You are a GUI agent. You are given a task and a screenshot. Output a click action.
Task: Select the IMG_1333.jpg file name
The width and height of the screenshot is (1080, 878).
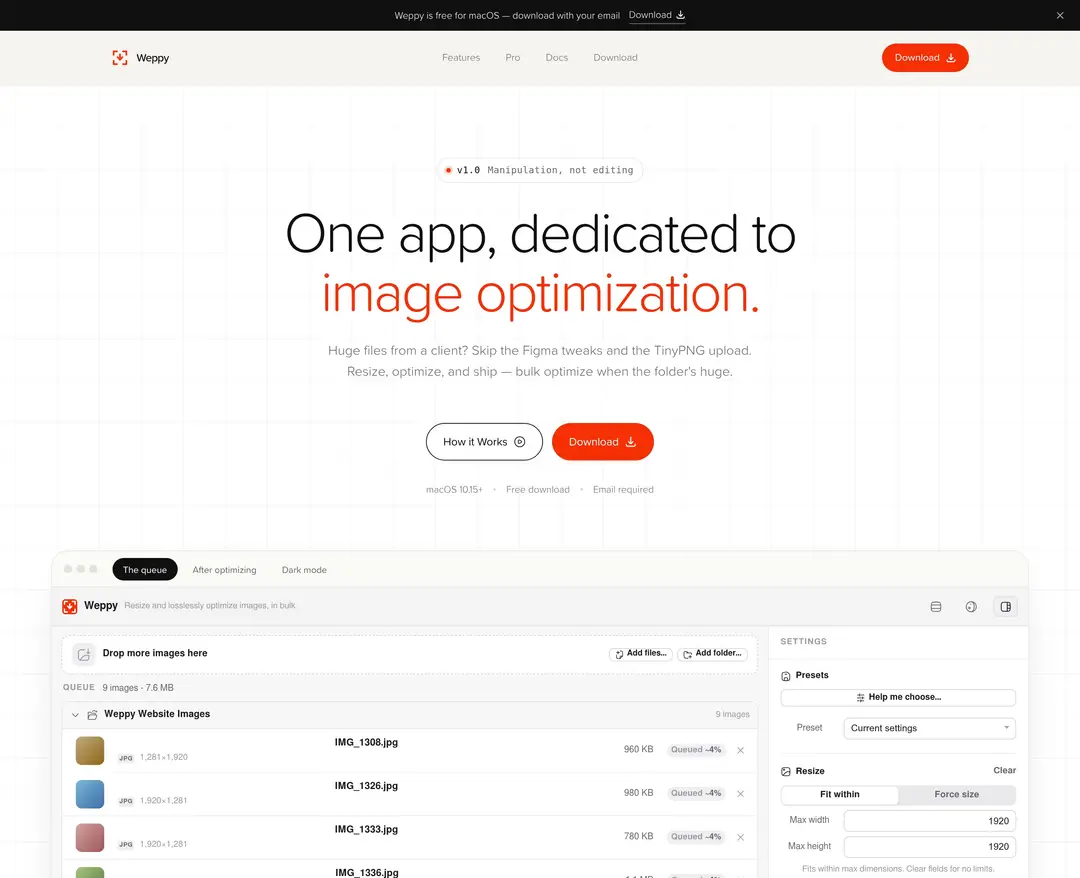coord(366,829)
